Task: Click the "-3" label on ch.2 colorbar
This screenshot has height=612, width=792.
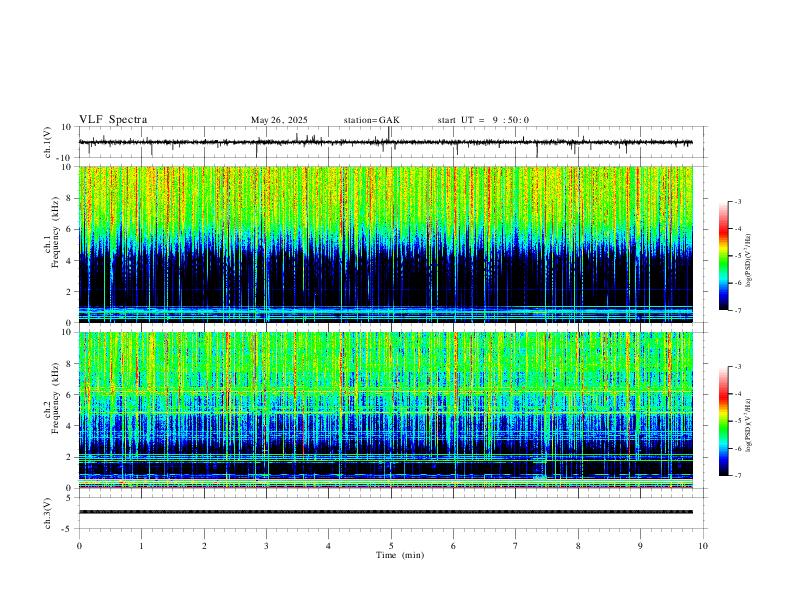Action: point(738,367)
